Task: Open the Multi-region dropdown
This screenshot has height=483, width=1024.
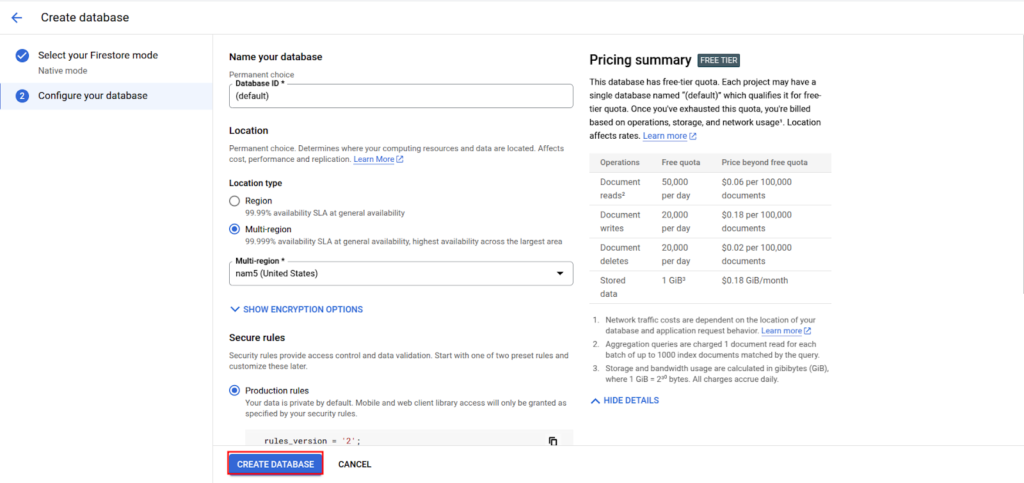Action: tap(401, 273)
